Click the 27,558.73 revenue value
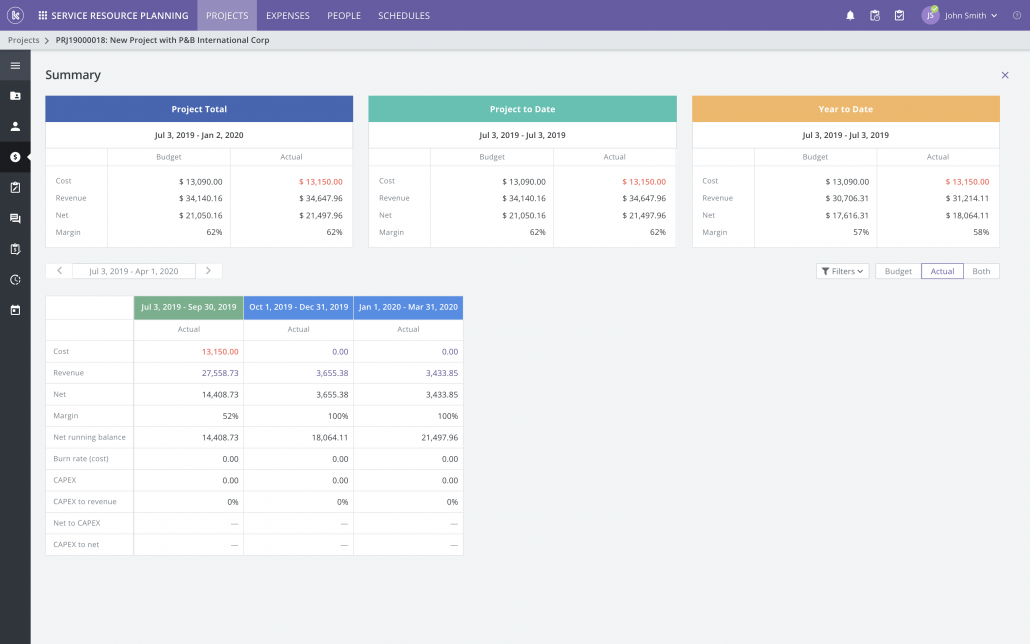Screen dimensions: 1030x644 click(x=220, y=373)
